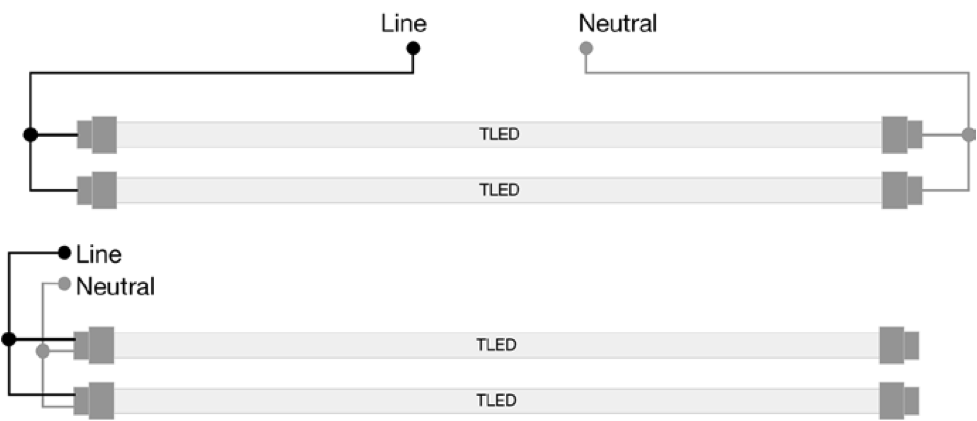
Task: Click the black Line terminal dot, bottom diagram
Action: click(64, 252)
